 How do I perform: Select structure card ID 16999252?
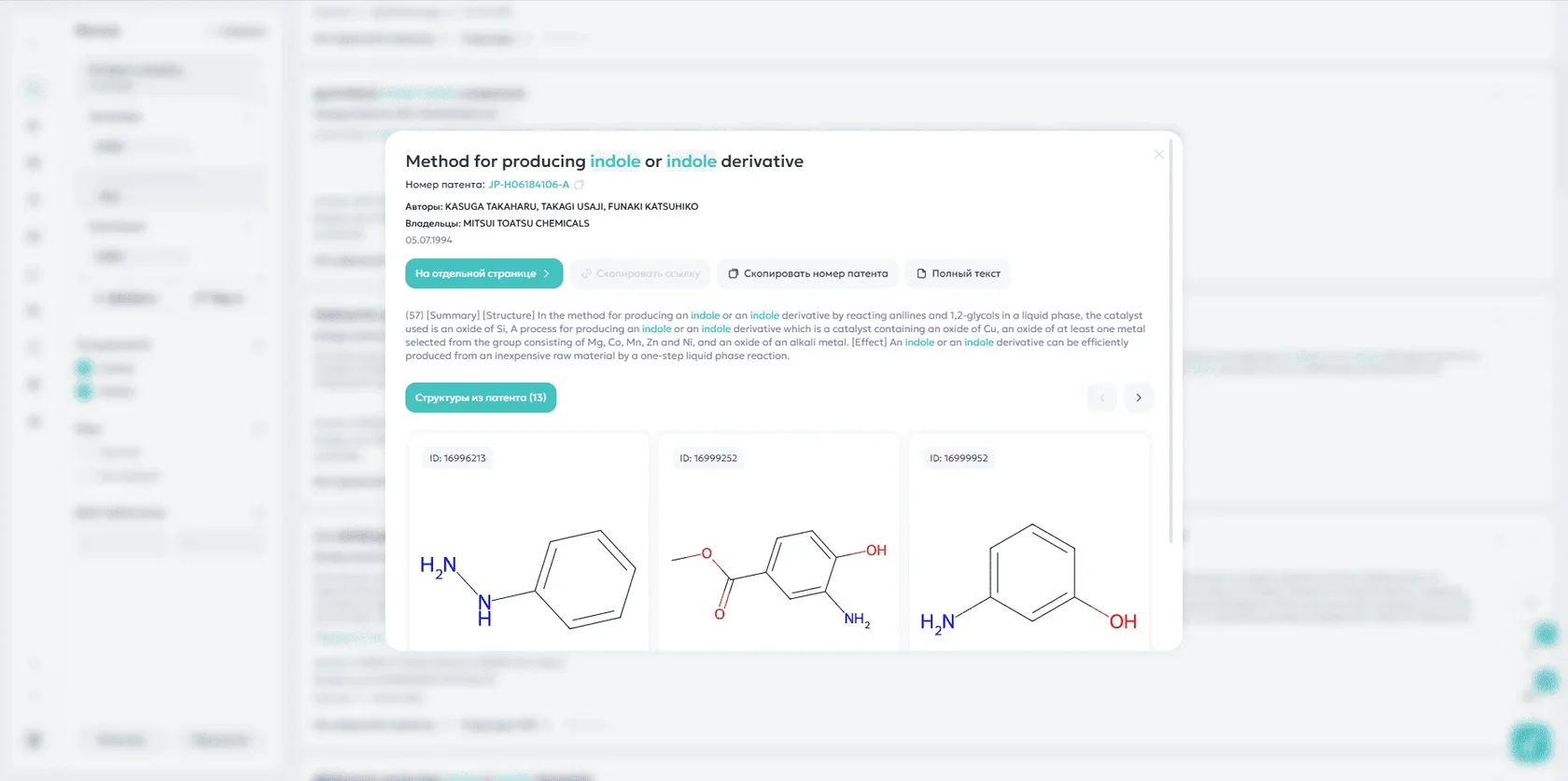coord(778,541)
